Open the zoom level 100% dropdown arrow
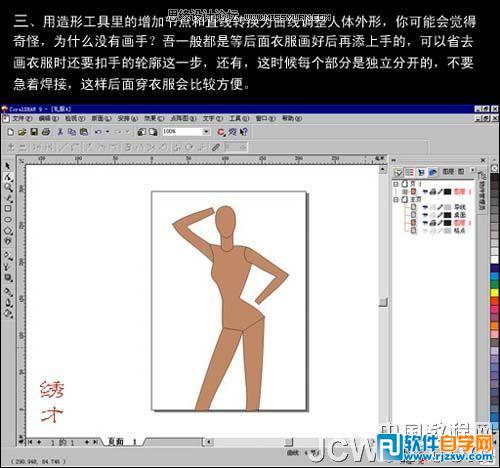Screen dimensions: 500x468 click(206, 132)
